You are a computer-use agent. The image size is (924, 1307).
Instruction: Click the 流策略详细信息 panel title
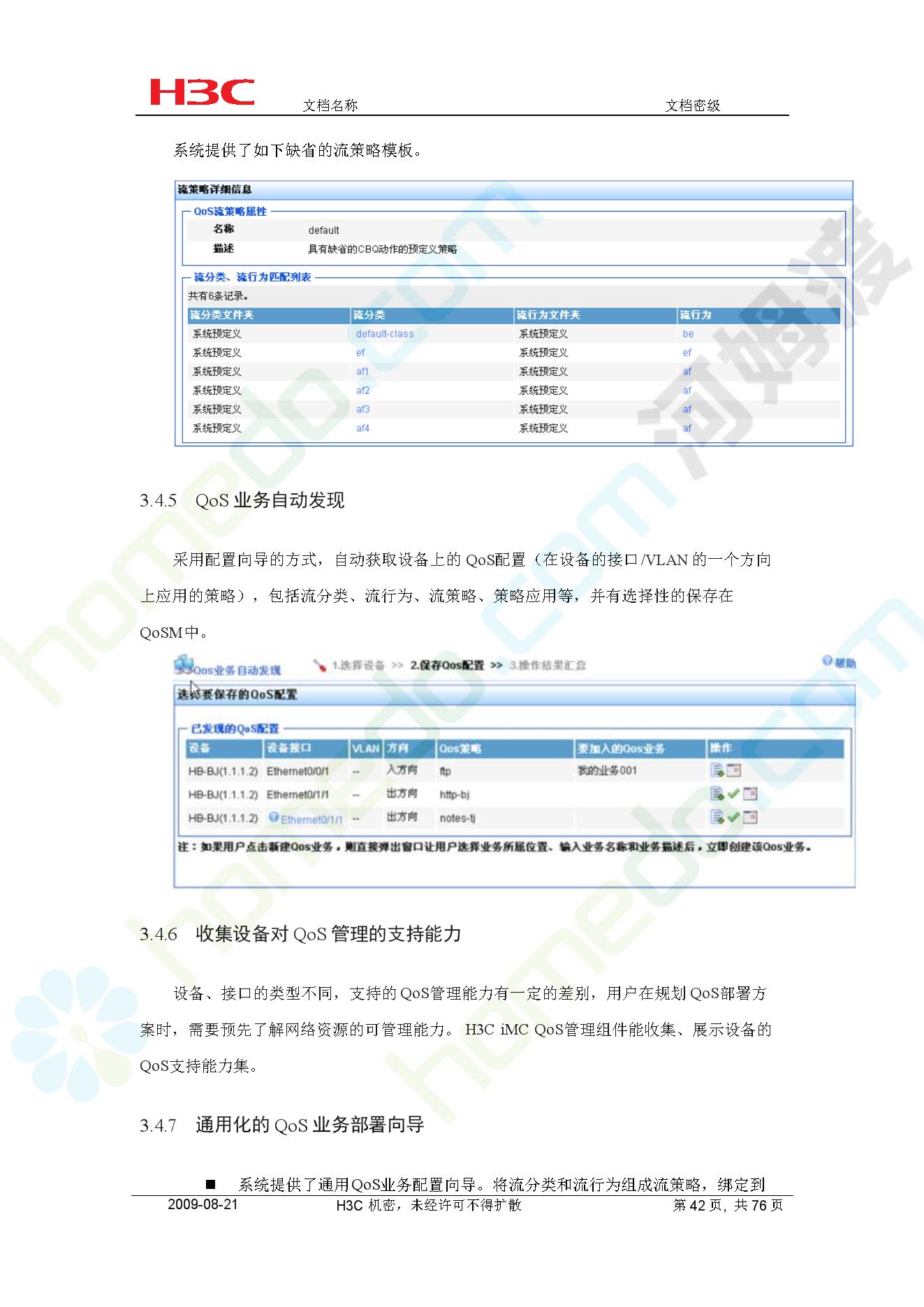214,189
